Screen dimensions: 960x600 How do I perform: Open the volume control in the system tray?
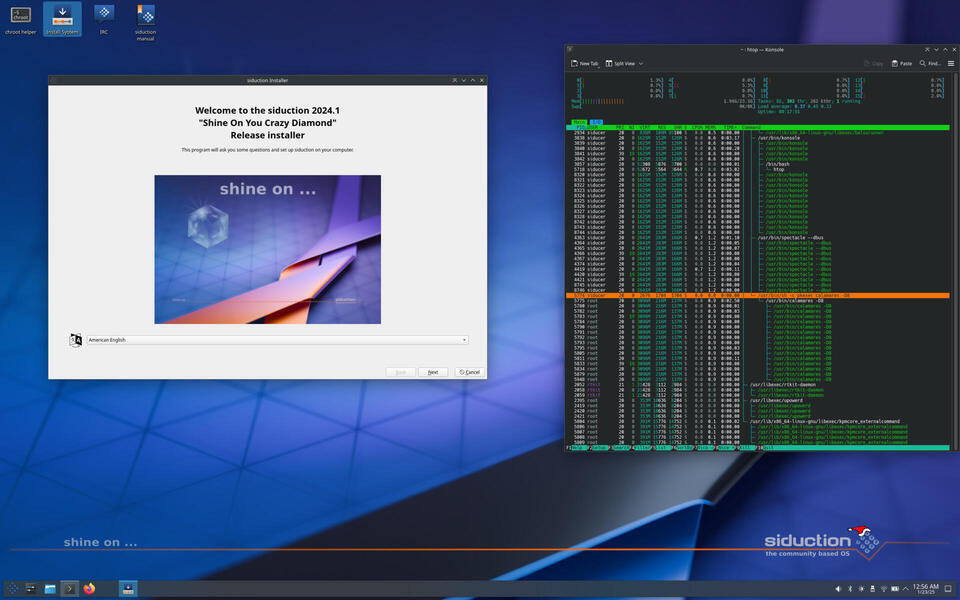point(838,589)
